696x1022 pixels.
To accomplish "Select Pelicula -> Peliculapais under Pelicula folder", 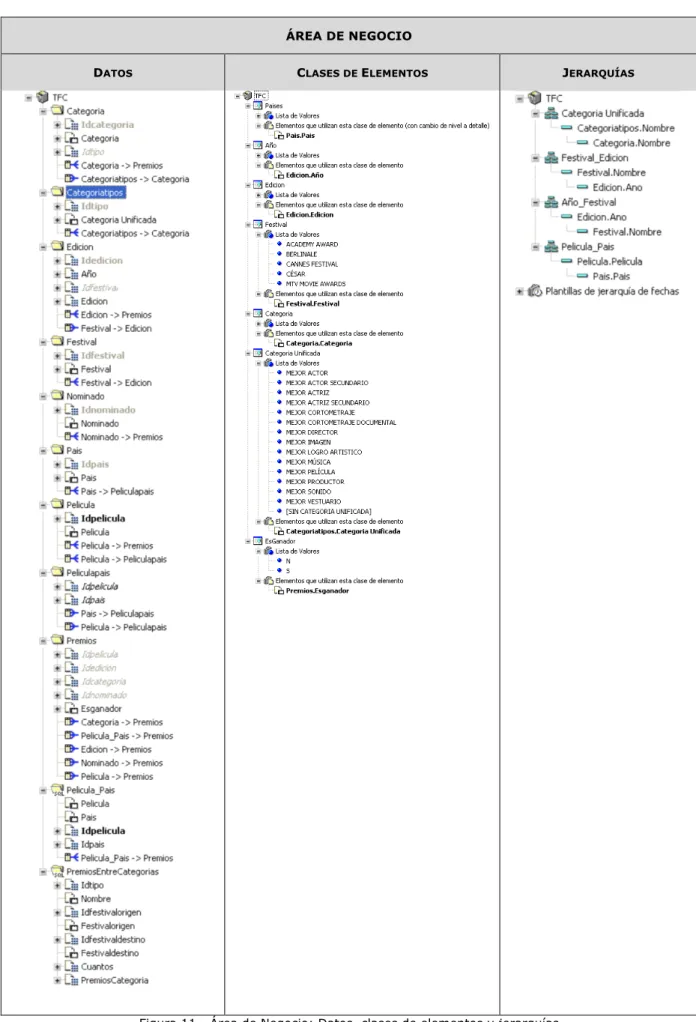I will (124, 559).
